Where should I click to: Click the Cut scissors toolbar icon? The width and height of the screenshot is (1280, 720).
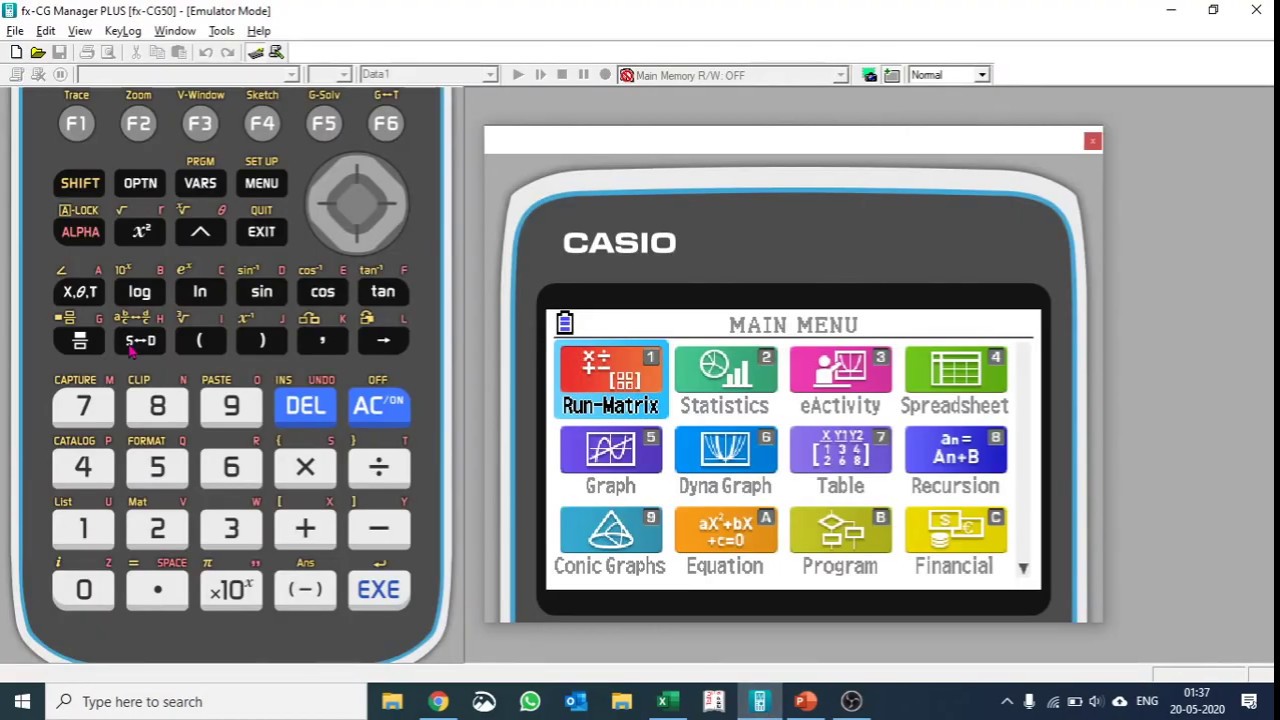[x=136, y=52]
